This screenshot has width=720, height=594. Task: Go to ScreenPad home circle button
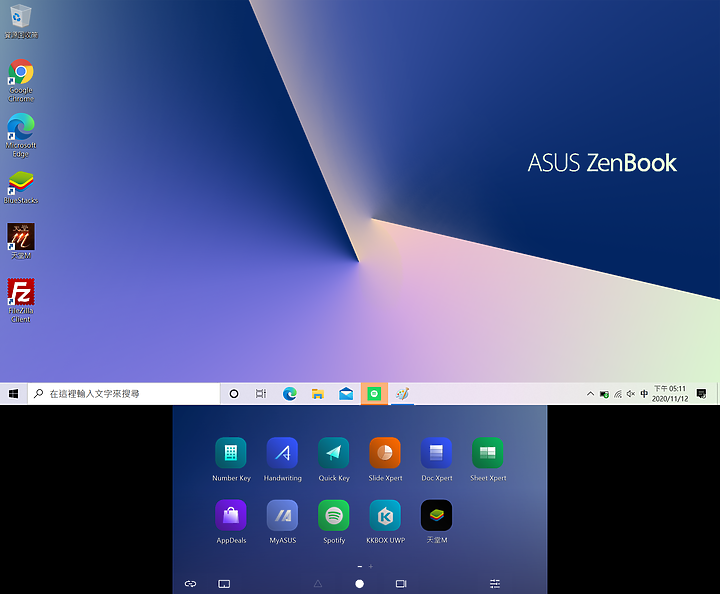pyautogui.click(x=360, y=583)
